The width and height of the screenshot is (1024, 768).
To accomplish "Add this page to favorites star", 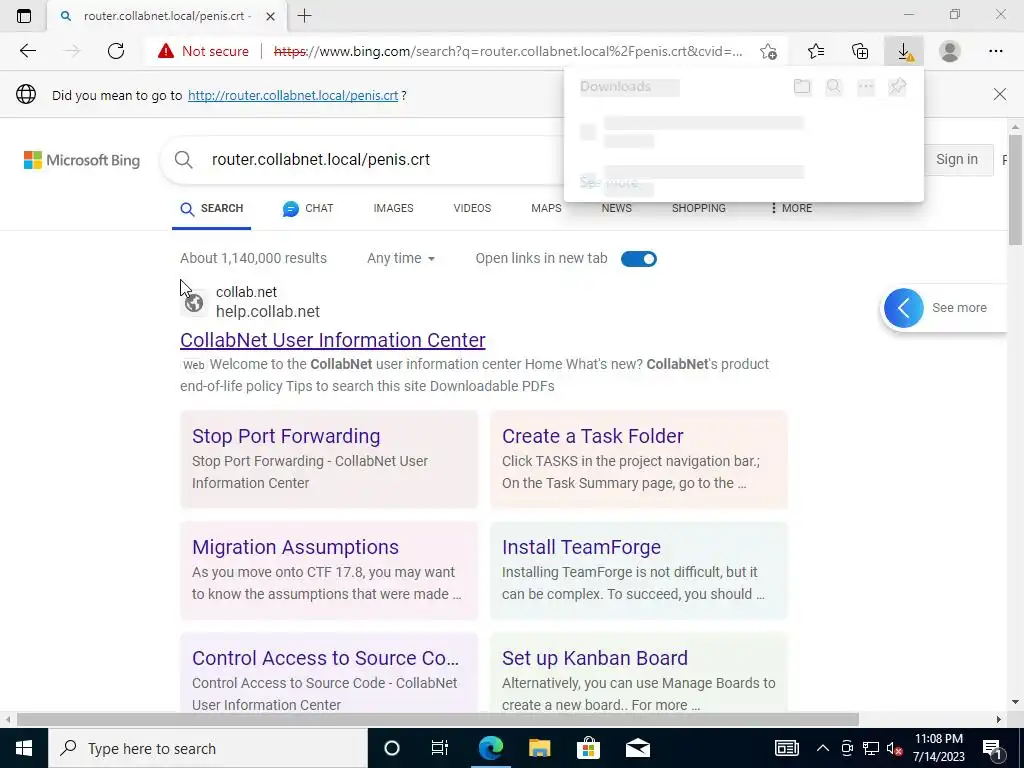I will [x=769, y=51].
